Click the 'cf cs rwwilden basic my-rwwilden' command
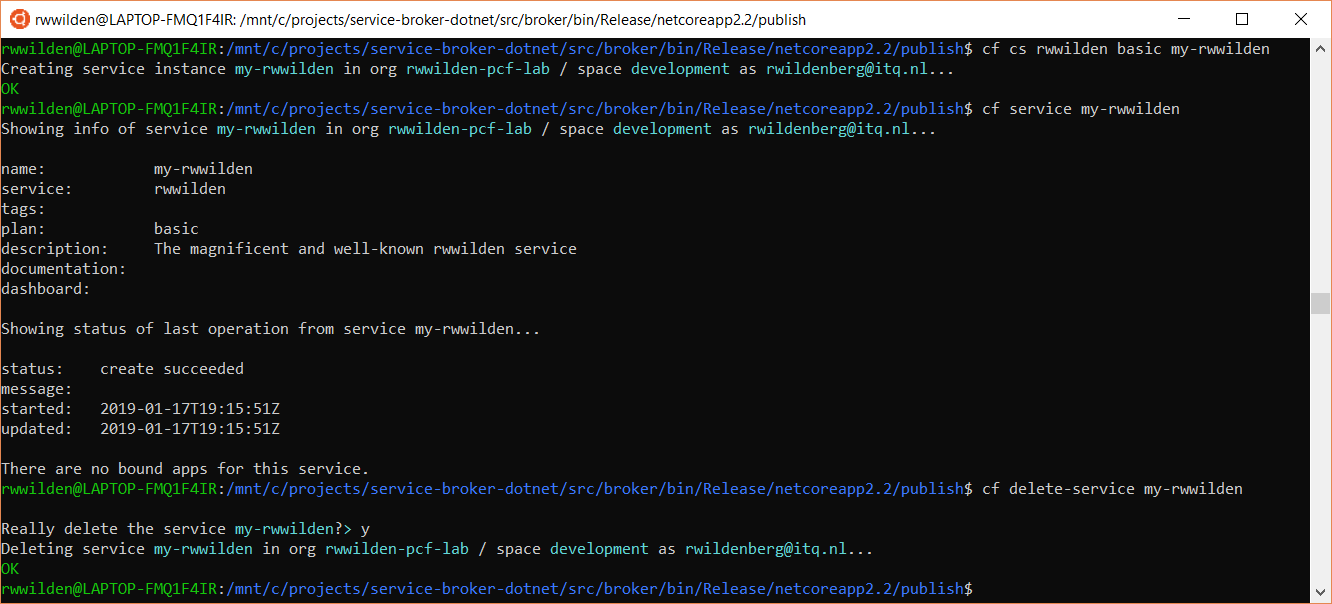1332x604 pixels. [x=1126, y=49]
